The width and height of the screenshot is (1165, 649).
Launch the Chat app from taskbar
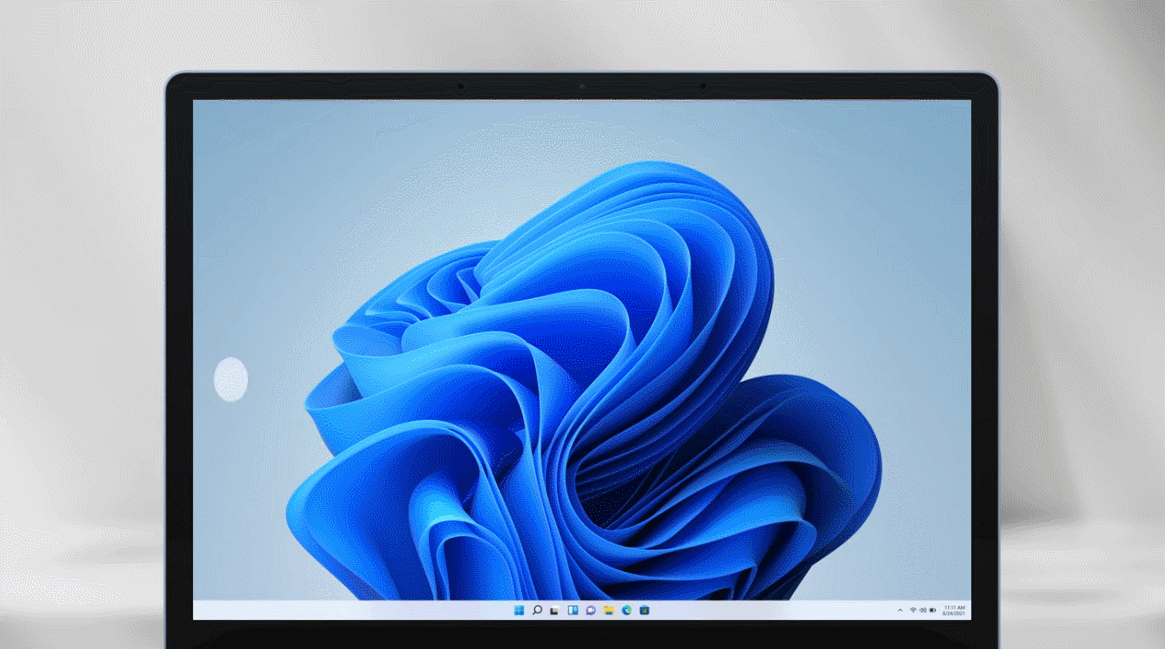coord(591,610)
